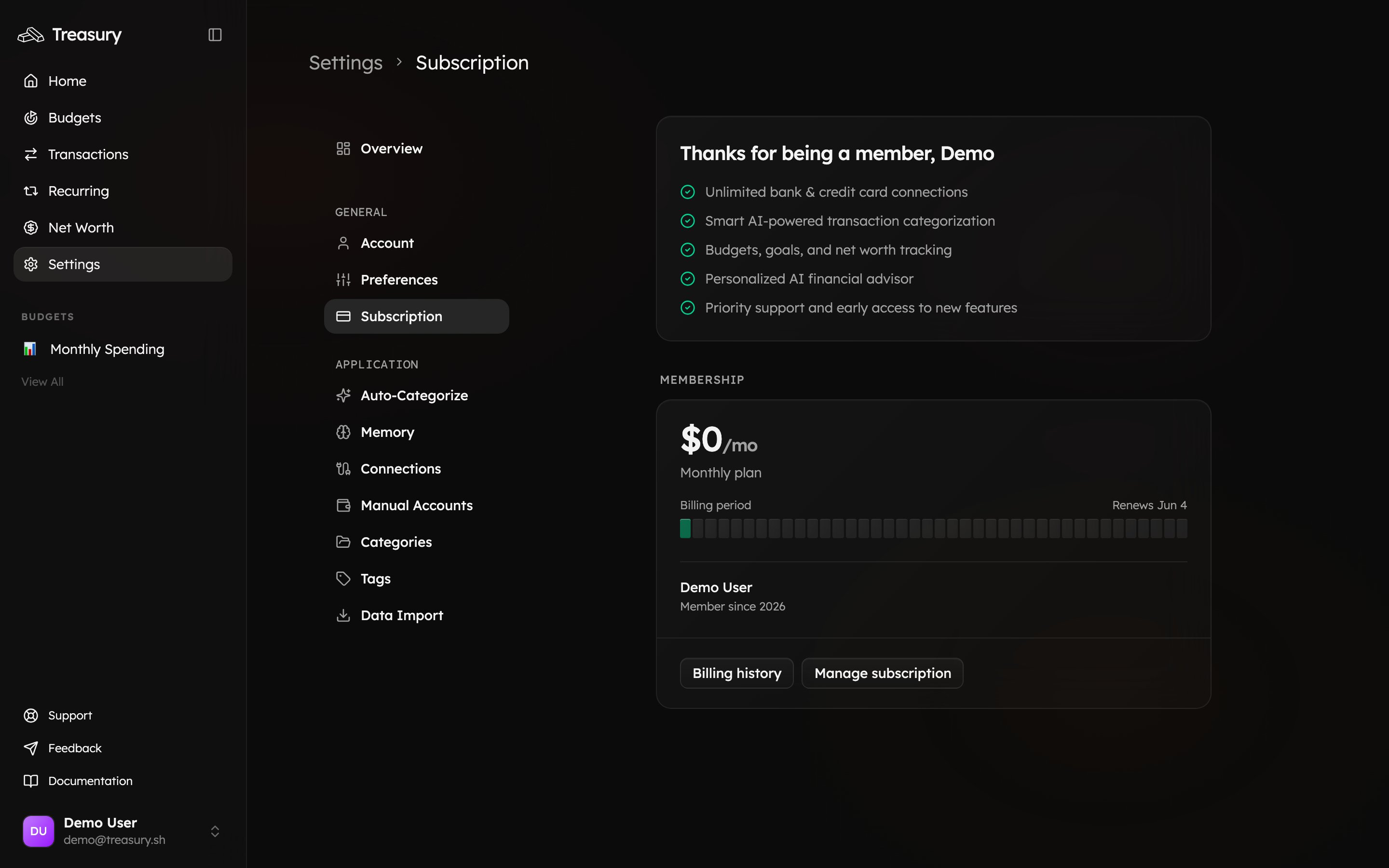Click the $0/mo price text
Screen dimensions: 1389x868
[x=719, y=440]
